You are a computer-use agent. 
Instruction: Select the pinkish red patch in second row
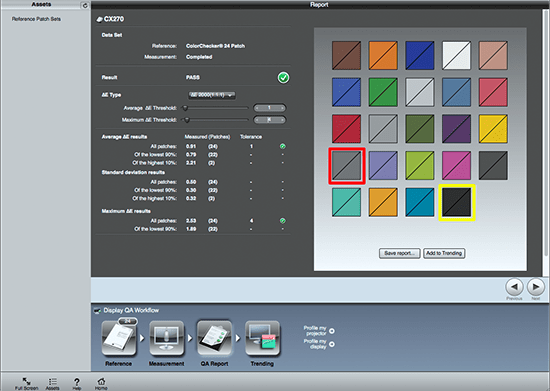(x=493, y=92)
